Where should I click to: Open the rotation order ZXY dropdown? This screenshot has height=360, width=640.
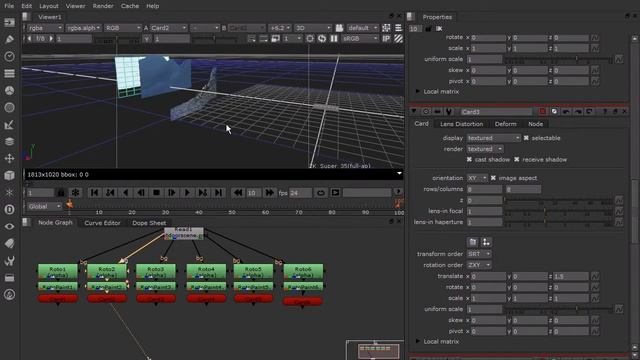[478, 265]
